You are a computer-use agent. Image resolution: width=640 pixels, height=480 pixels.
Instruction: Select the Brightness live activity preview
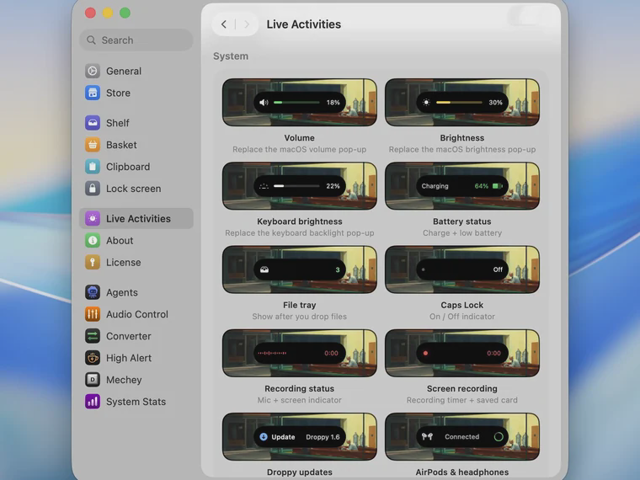(462, 102)
